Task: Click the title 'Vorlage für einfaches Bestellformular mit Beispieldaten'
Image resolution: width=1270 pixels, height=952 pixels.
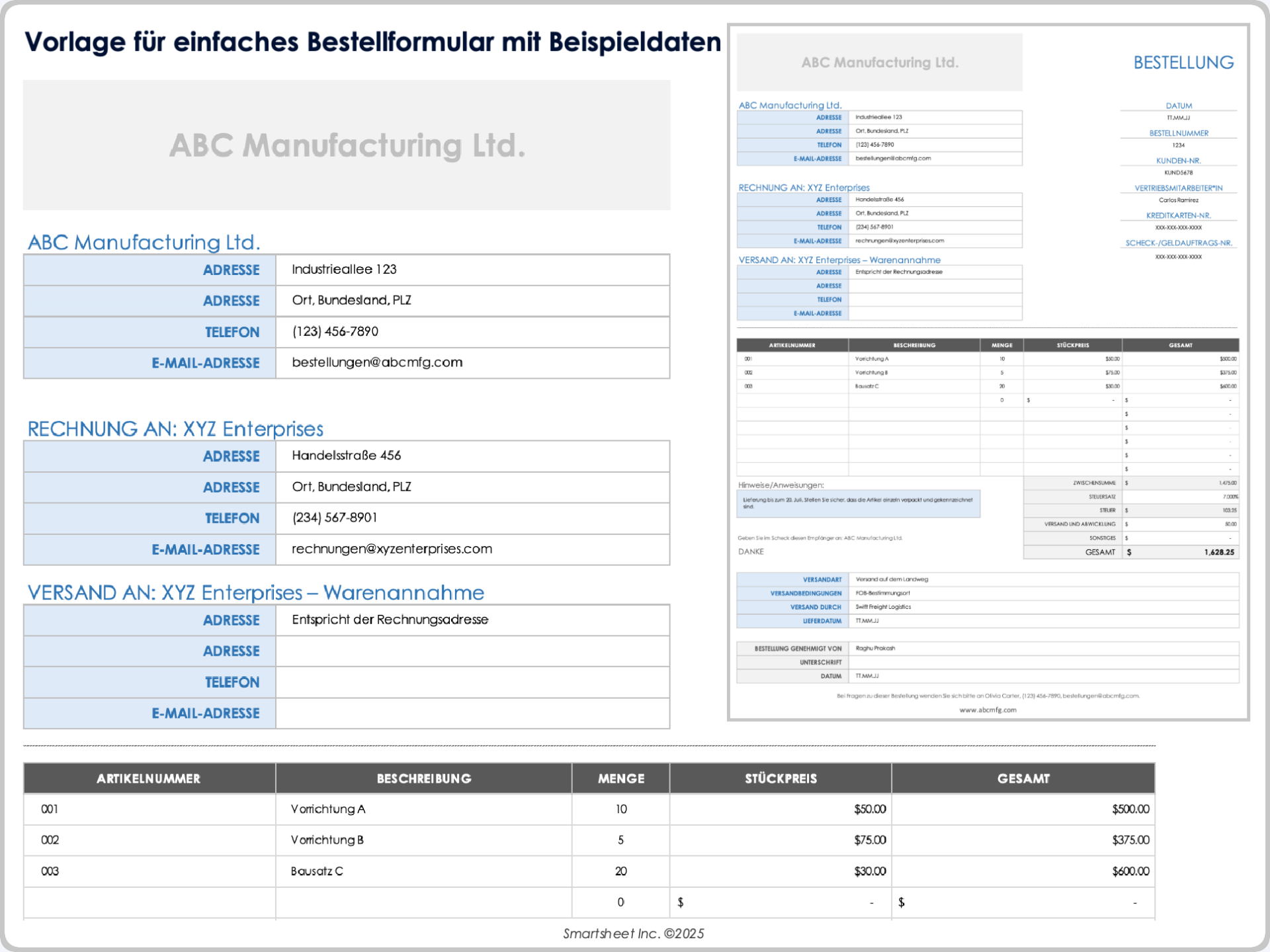Action: pos(372,42)
